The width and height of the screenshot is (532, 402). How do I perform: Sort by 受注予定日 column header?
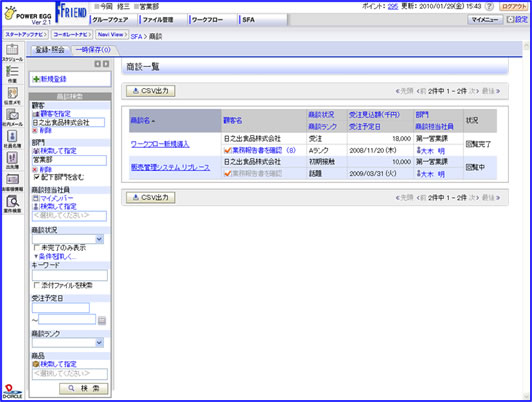(x=365, y=127)
